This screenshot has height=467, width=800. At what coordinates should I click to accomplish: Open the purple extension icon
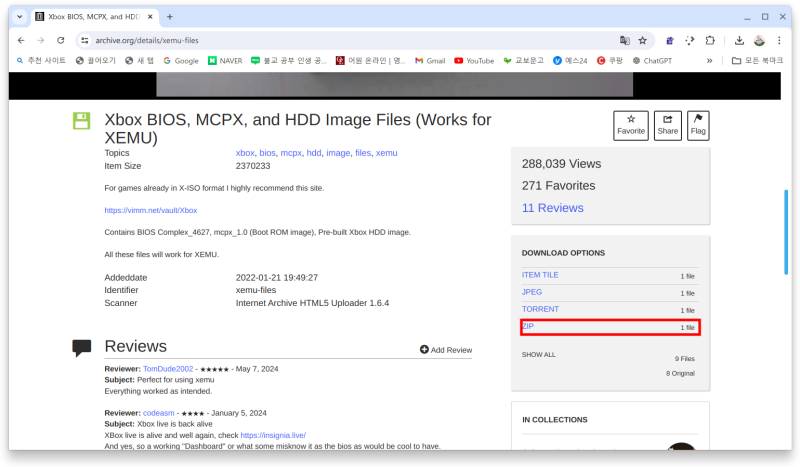pos(670,40)
